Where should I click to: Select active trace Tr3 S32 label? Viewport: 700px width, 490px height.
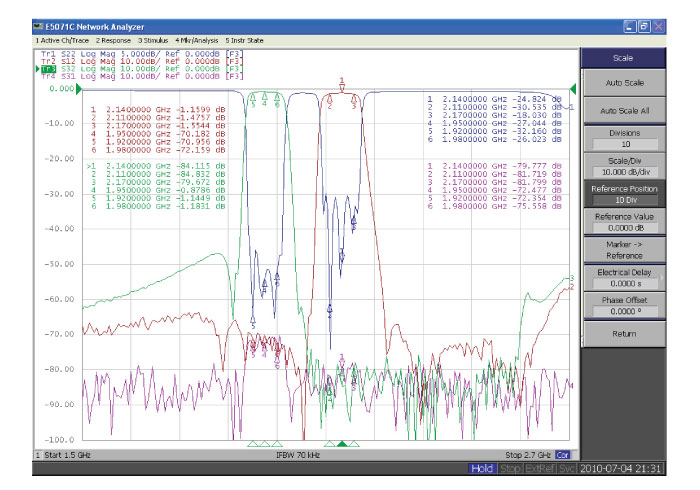(142, 69)
